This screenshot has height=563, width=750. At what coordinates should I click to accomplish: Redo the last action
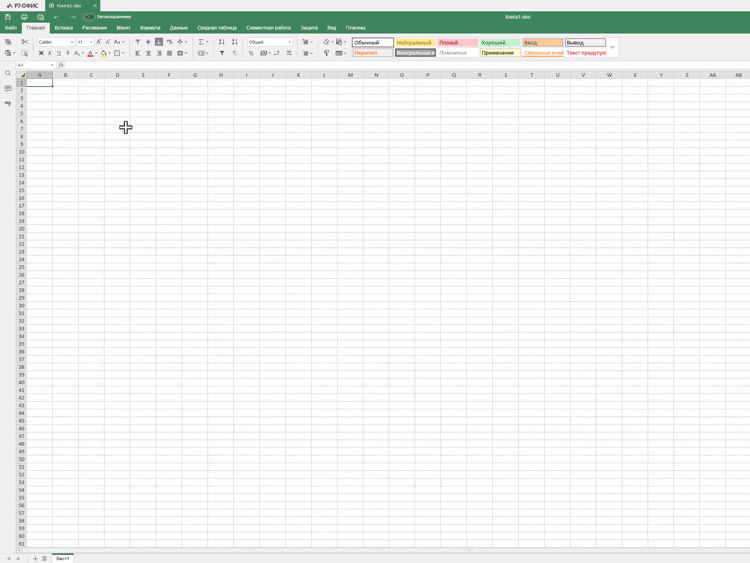73,17
